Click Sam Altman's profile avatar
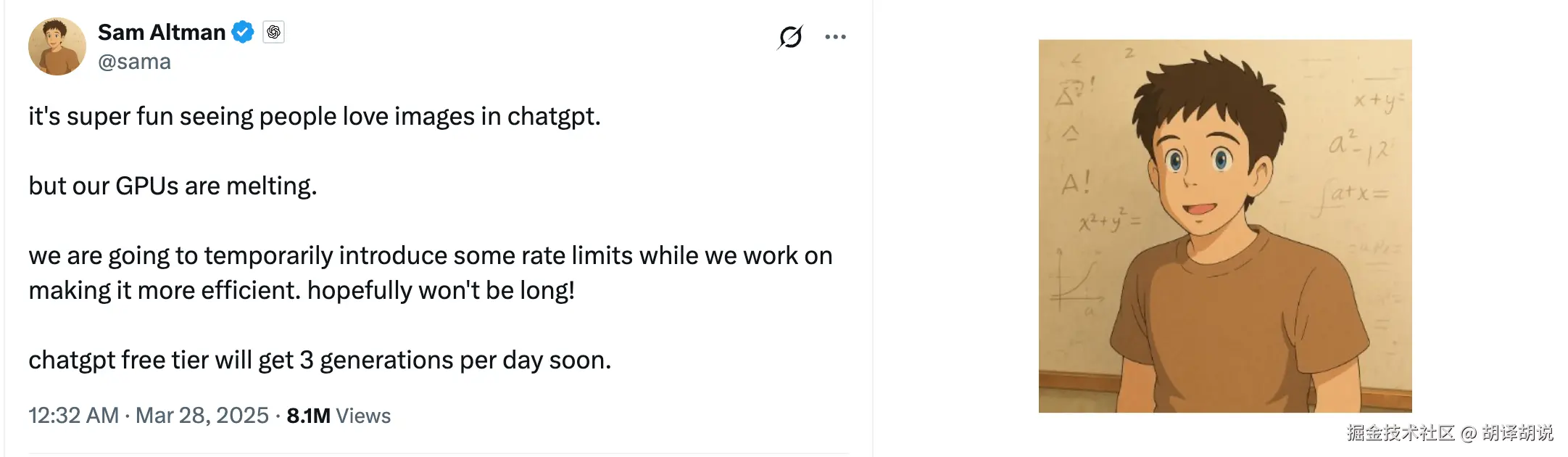 pyautogui.click(x=57, y=46)
